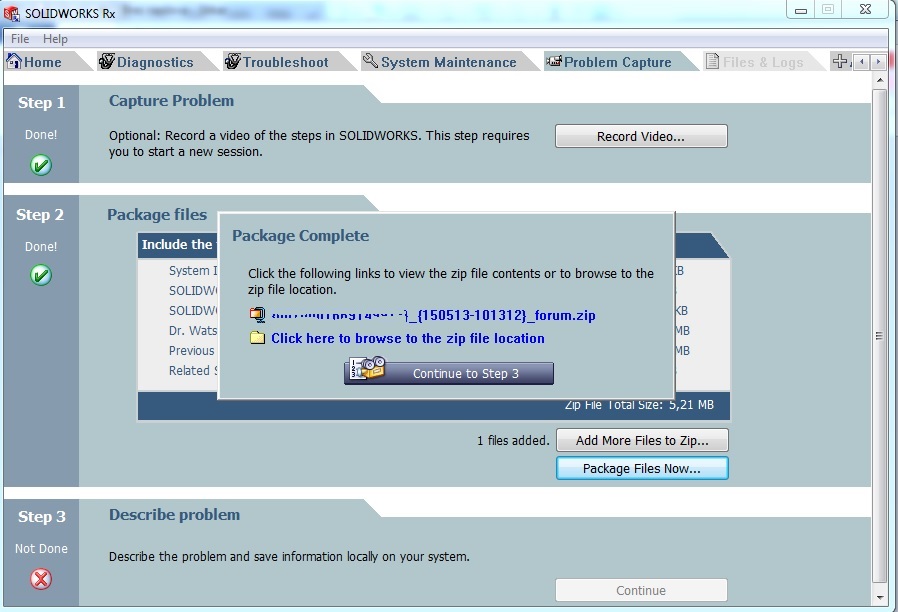This screenshot has width=898, height=612.
Task: Click the Step 2 green checkmark icon
Action: pos(41,275)
